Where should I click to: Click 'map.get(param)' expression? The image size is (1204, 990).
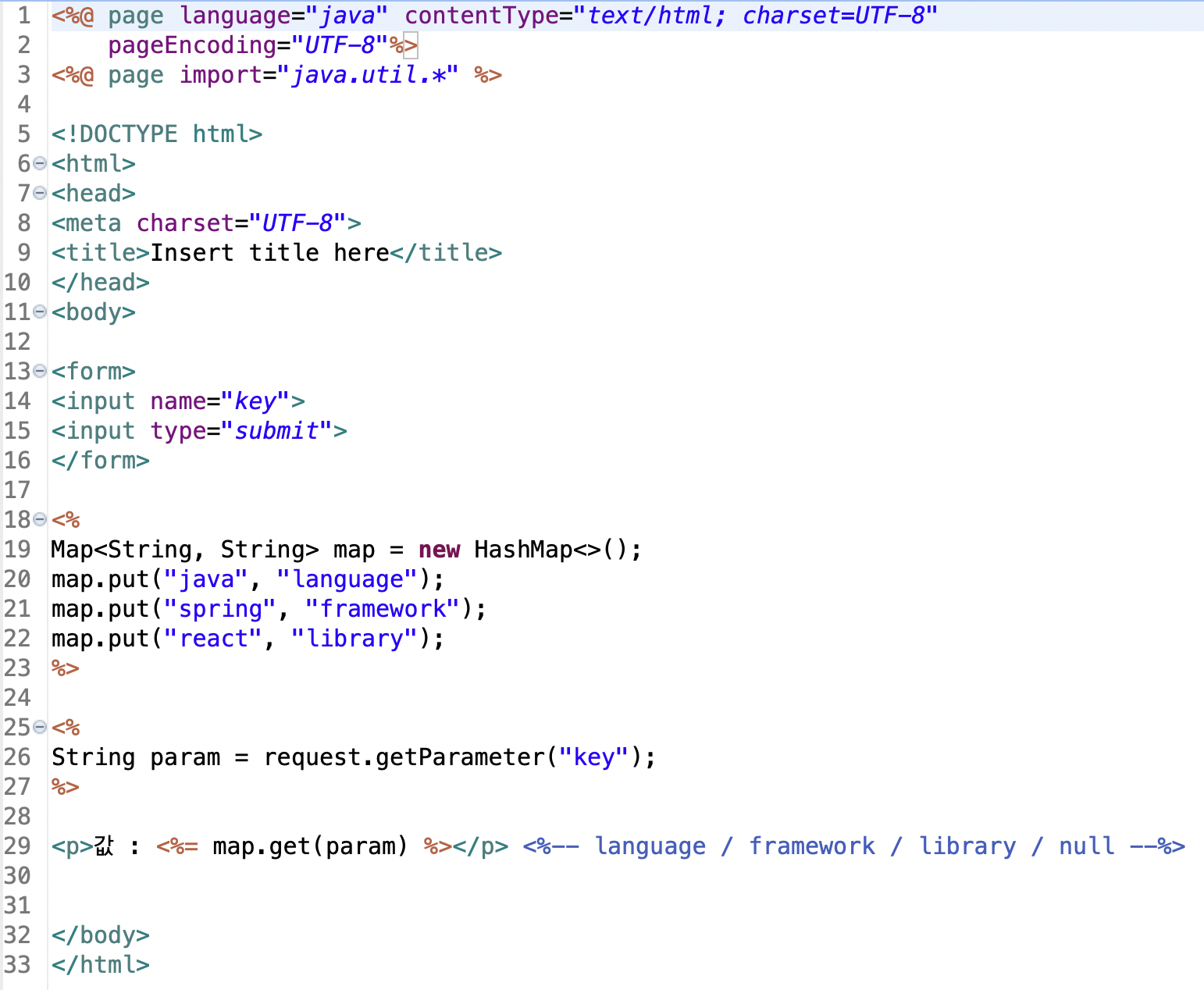coord(310,846)
